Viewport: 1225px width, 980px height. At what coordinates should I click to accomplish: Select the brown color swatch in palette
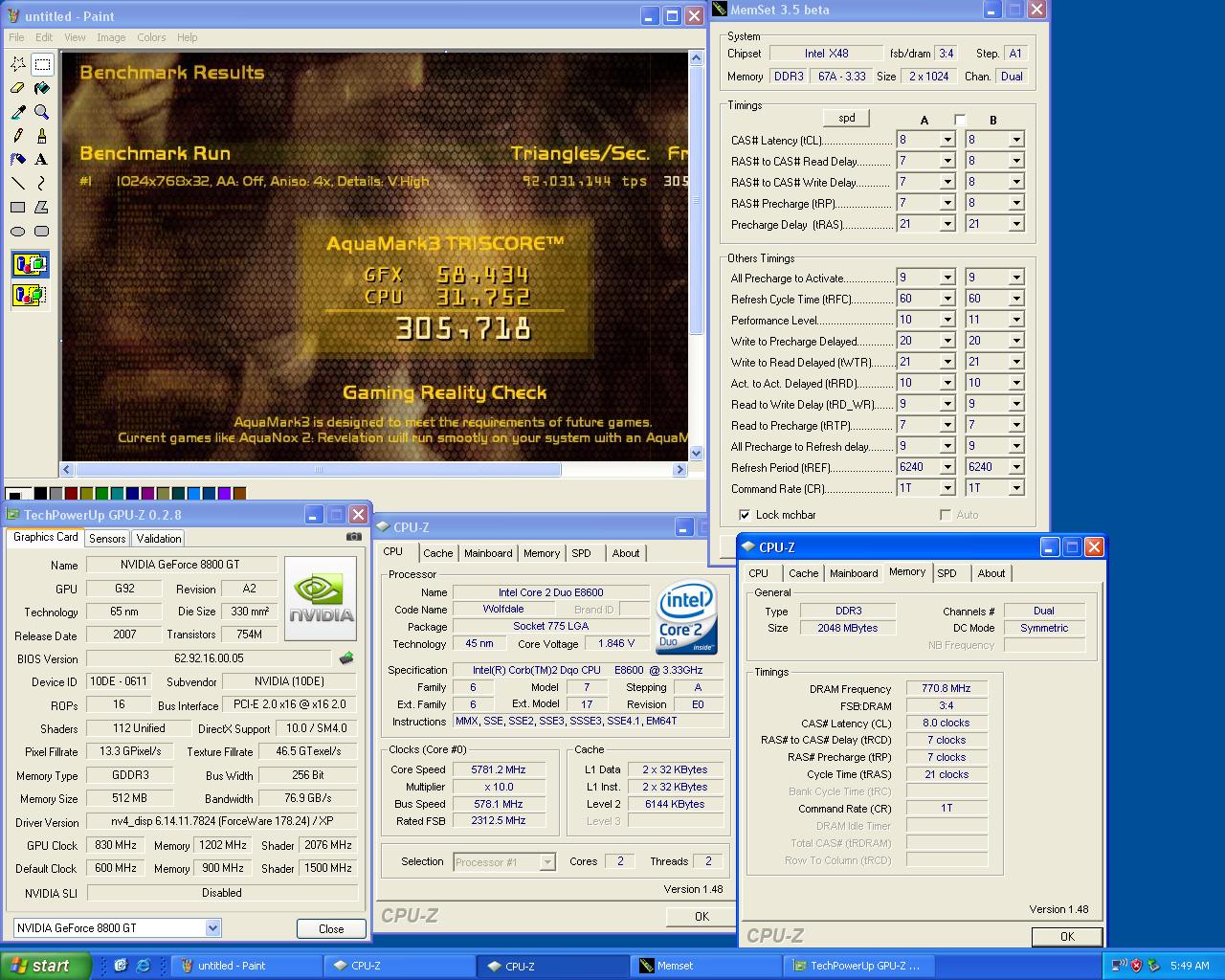click(x=239, y=493)
